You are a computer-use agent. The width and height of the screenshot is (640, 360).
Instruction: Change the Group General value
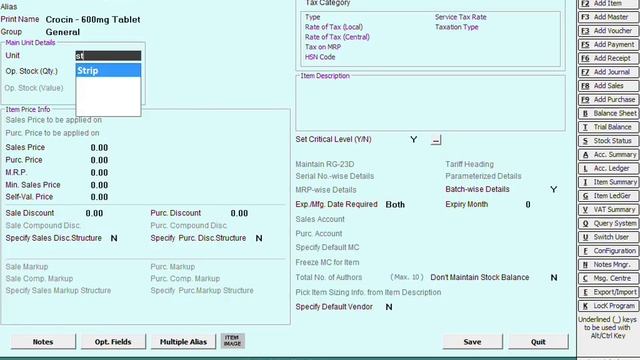(63, 32)
